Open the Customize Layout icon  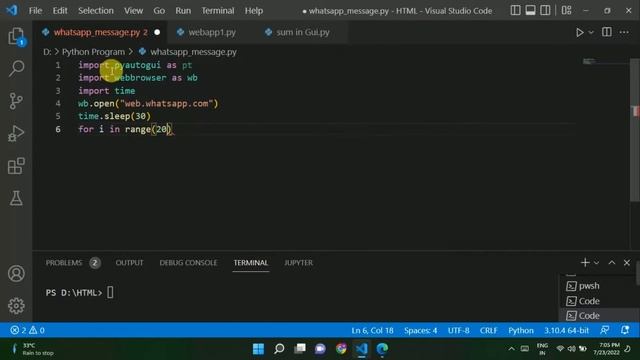[x=566, y=11]
